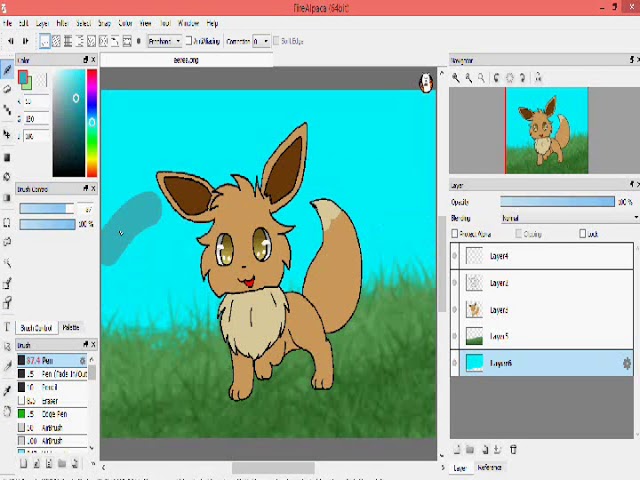Open the File menu
Screen dimensions: 640x480
(x=7, y=23)
